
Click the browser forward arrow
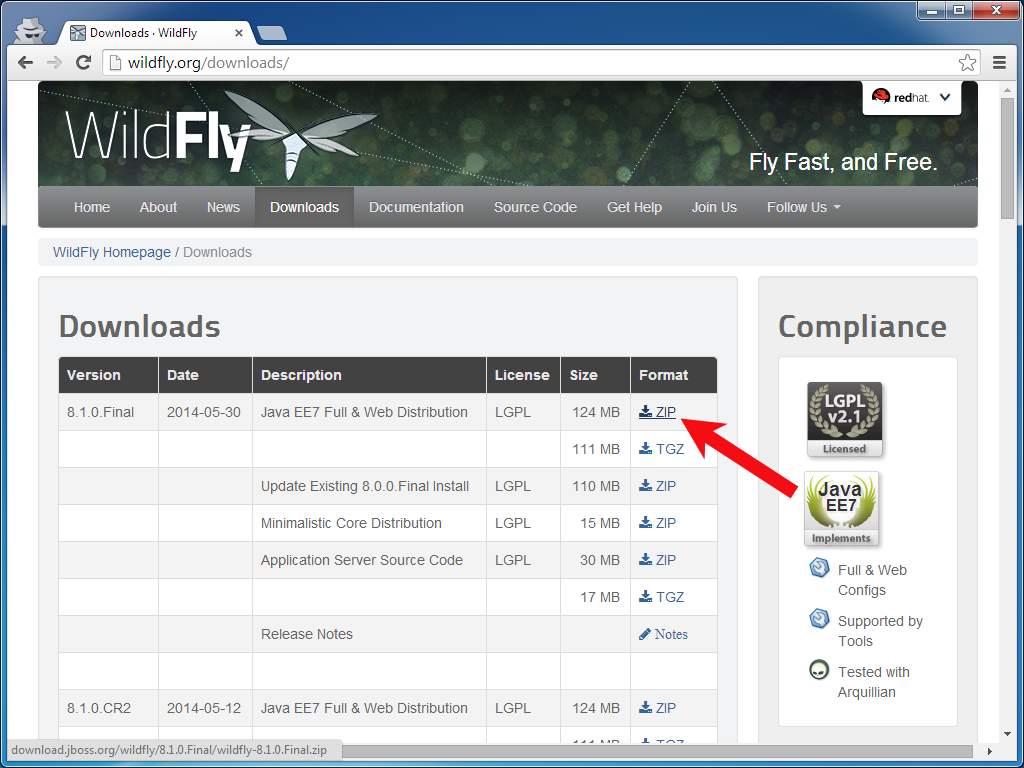[54, 63]
